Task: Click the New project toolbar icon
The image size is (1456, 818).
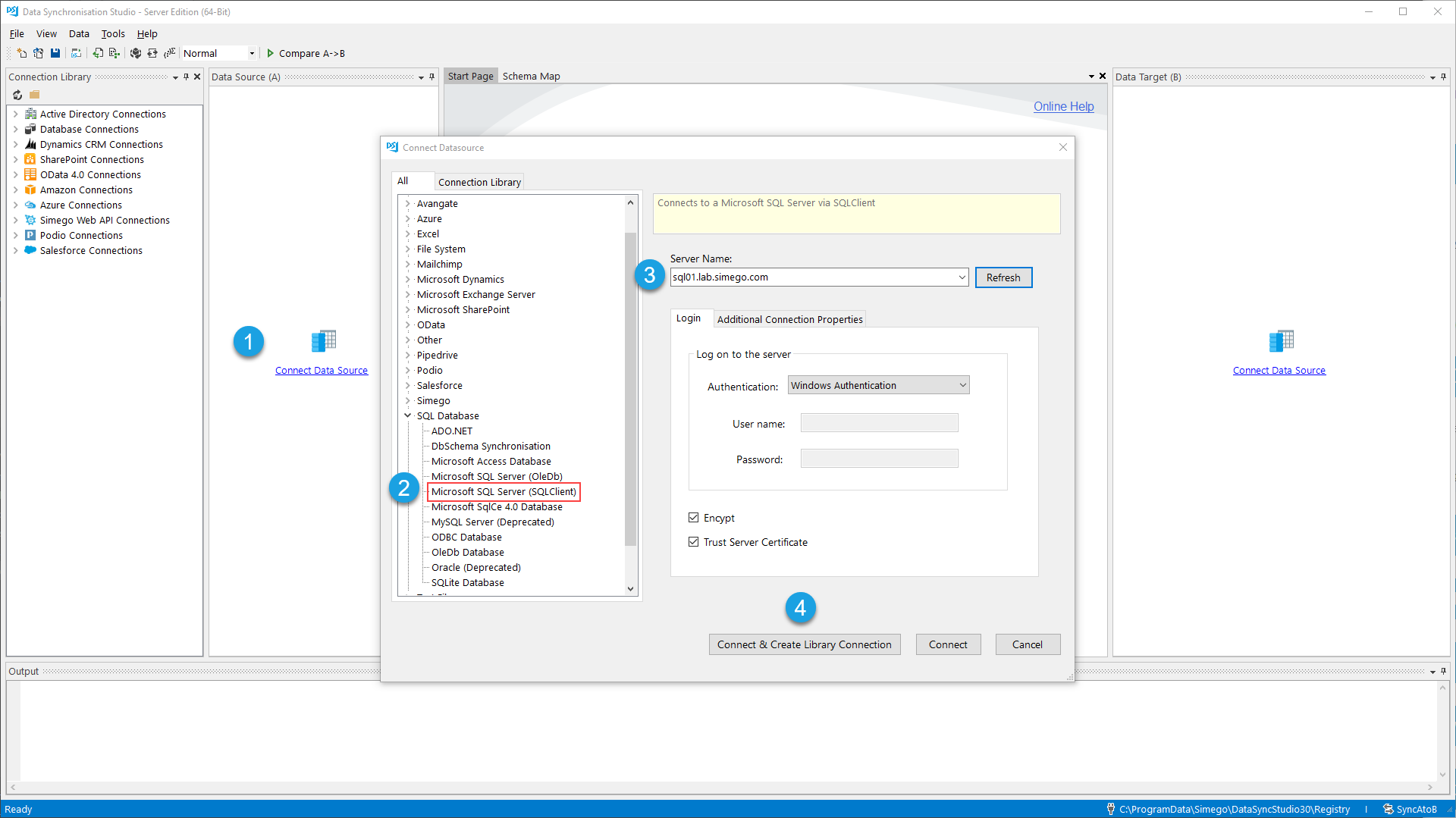Action: coord(21,53)
